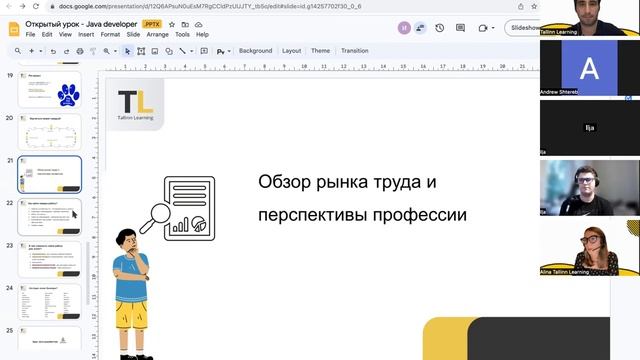
Task: Open the File menu
Action: tap(30, 35)
